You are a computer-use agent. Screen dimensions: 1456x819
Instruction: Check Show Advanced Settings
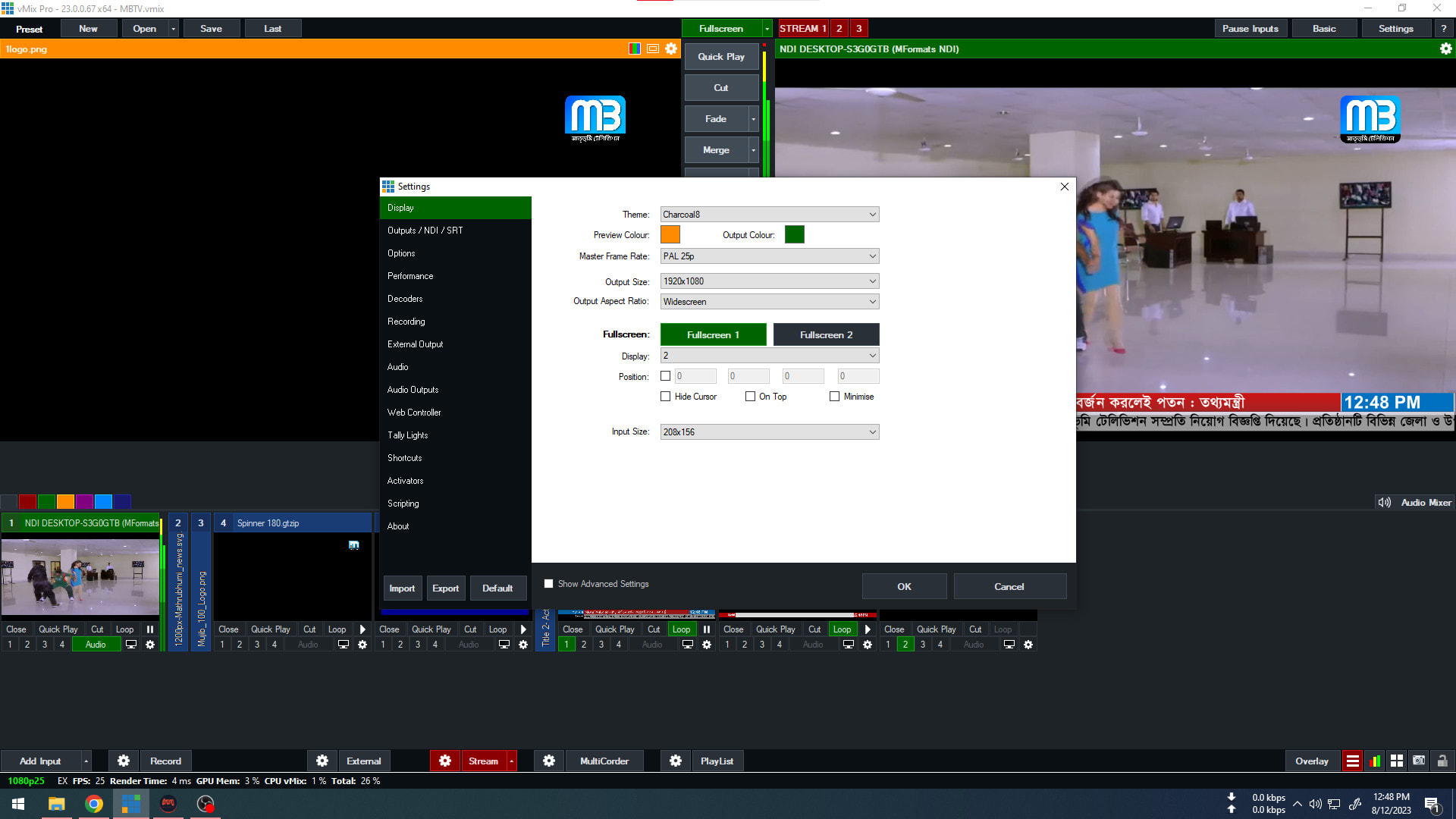click(548, 583)
